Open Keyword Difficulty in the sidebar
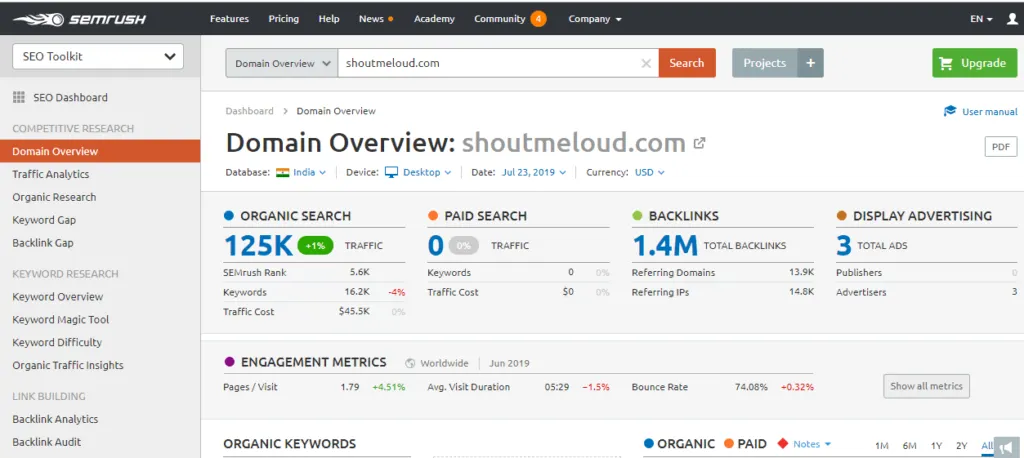 [57, 342]
